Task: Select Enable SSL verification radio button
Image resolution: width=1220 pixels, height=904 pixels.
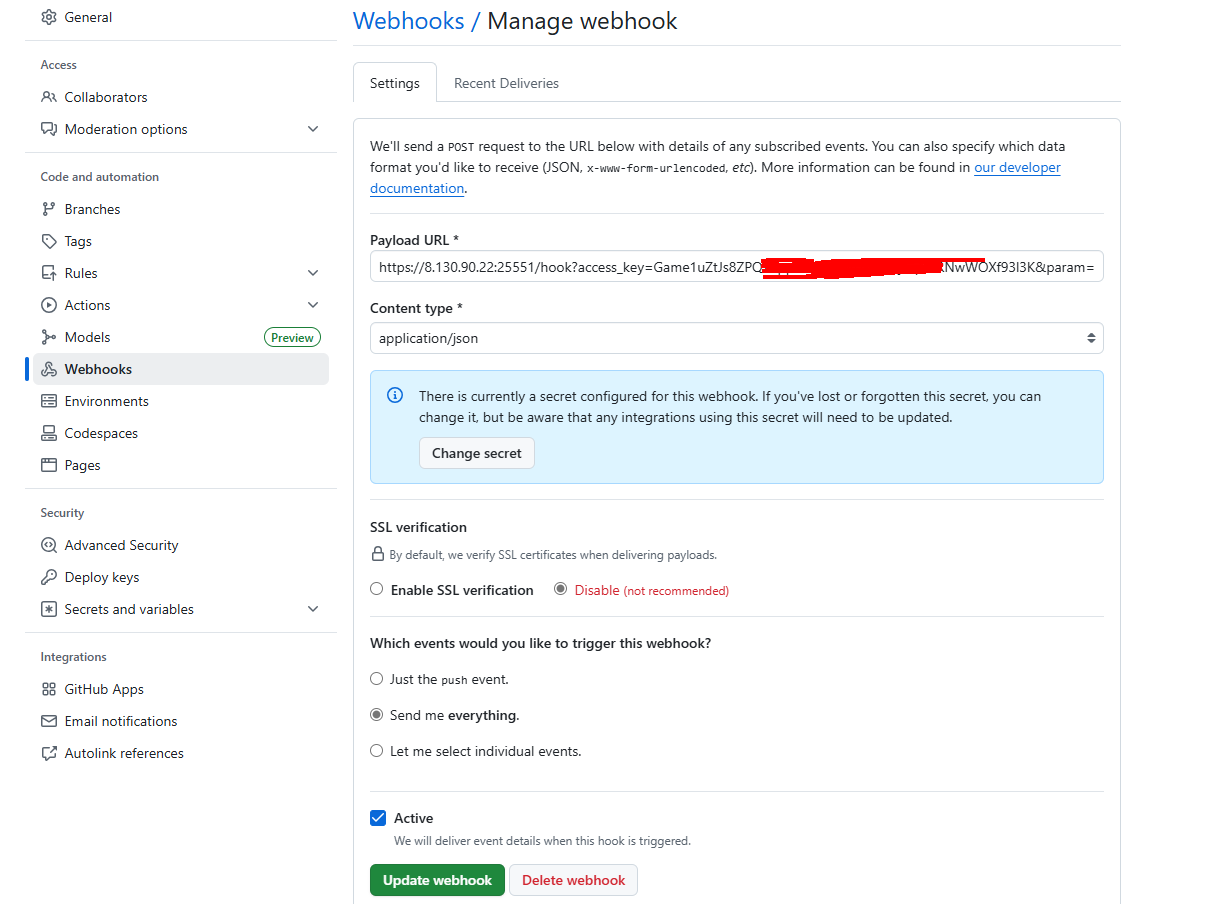Action: [377, 589]
